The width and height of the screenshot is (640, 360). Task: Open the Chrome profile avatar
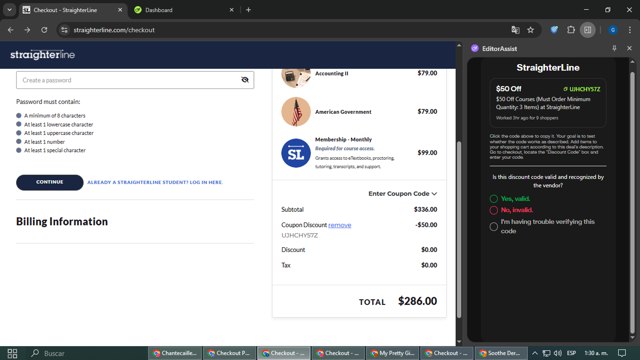(x=613, y=30)
